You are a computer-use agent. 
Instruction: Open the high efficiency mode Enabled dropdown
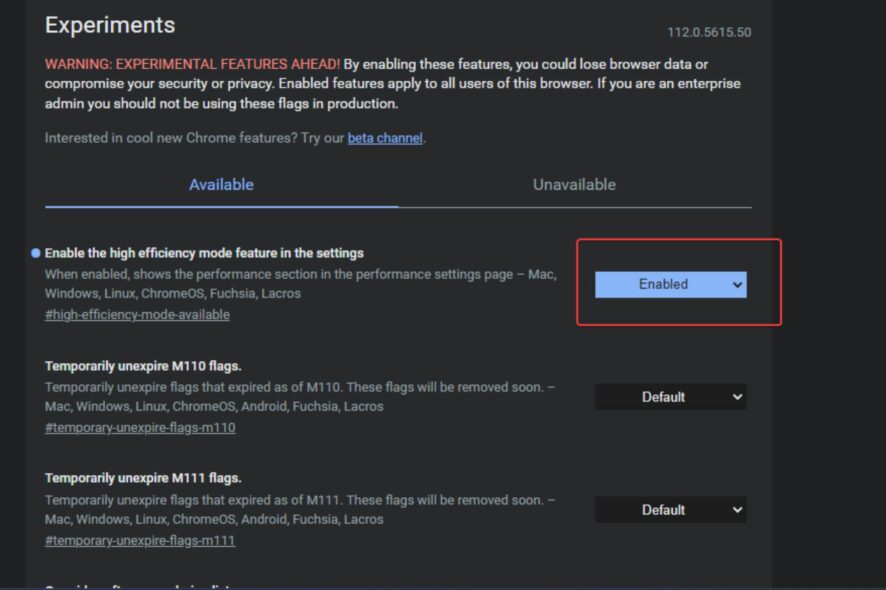point(670,285)
